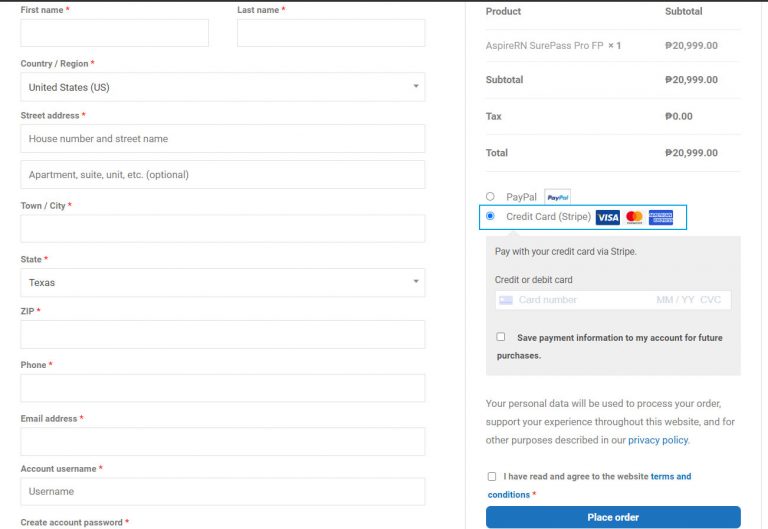Image resolution: width=768 pixels, height=529 pixels.
Task: Focus the First name input field
Action: click(x=115, y=33)
